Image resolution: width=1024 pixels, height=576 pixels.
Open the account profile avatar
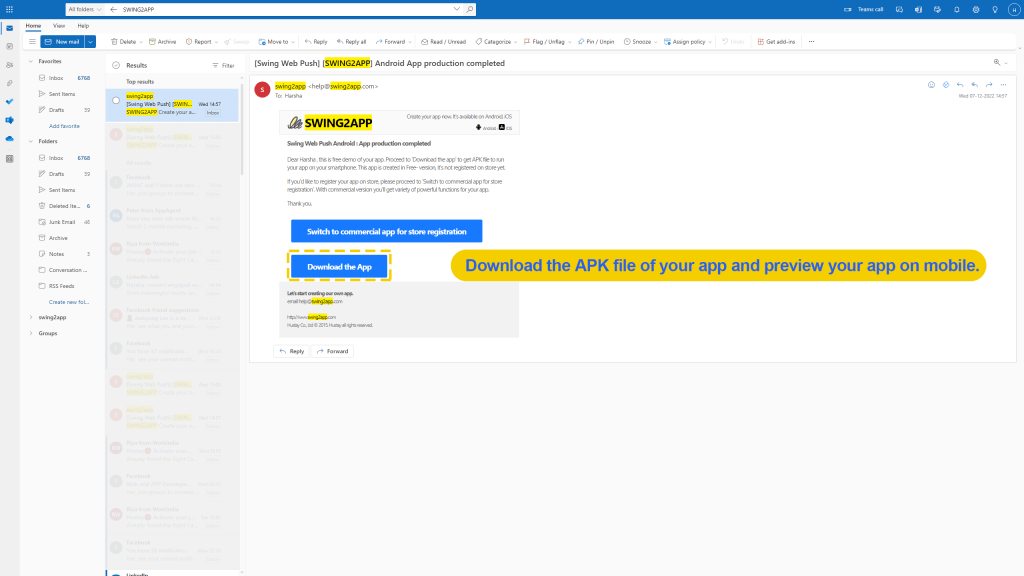coord(1014,9)
